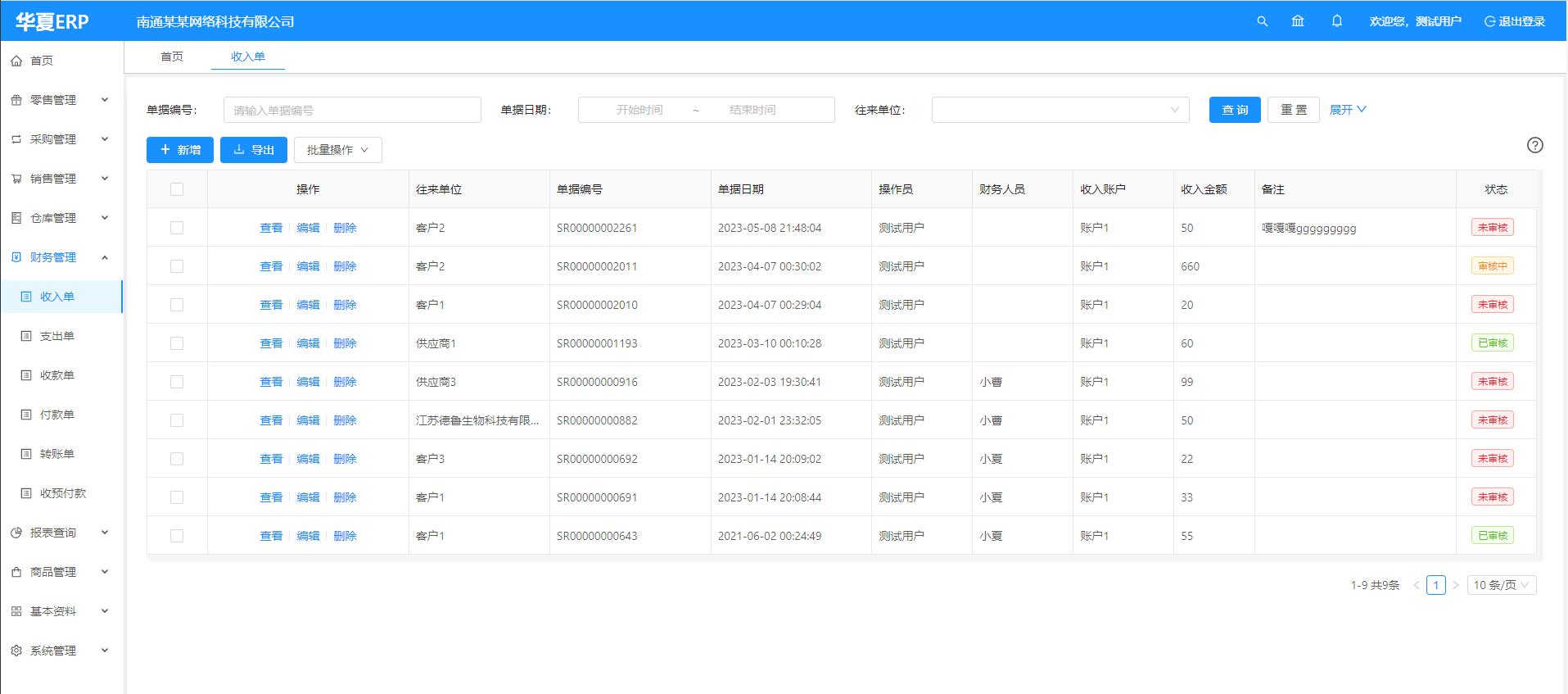Click the 报表查询 sidebar icon
This screenshot has height=694, width=1568.
pos(16,533)
